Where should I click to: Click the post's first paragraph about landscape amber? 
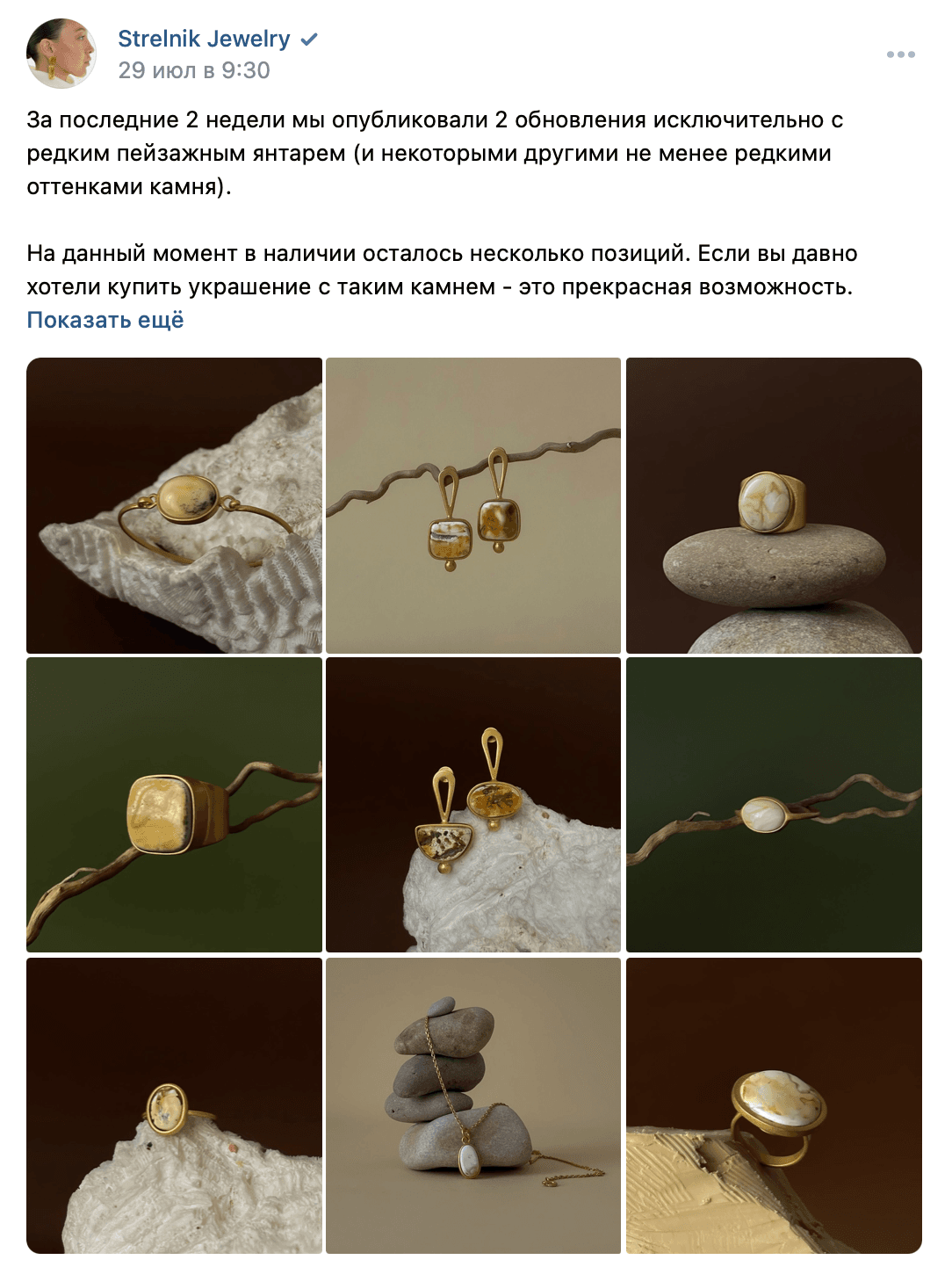click(x=435, y=153)
